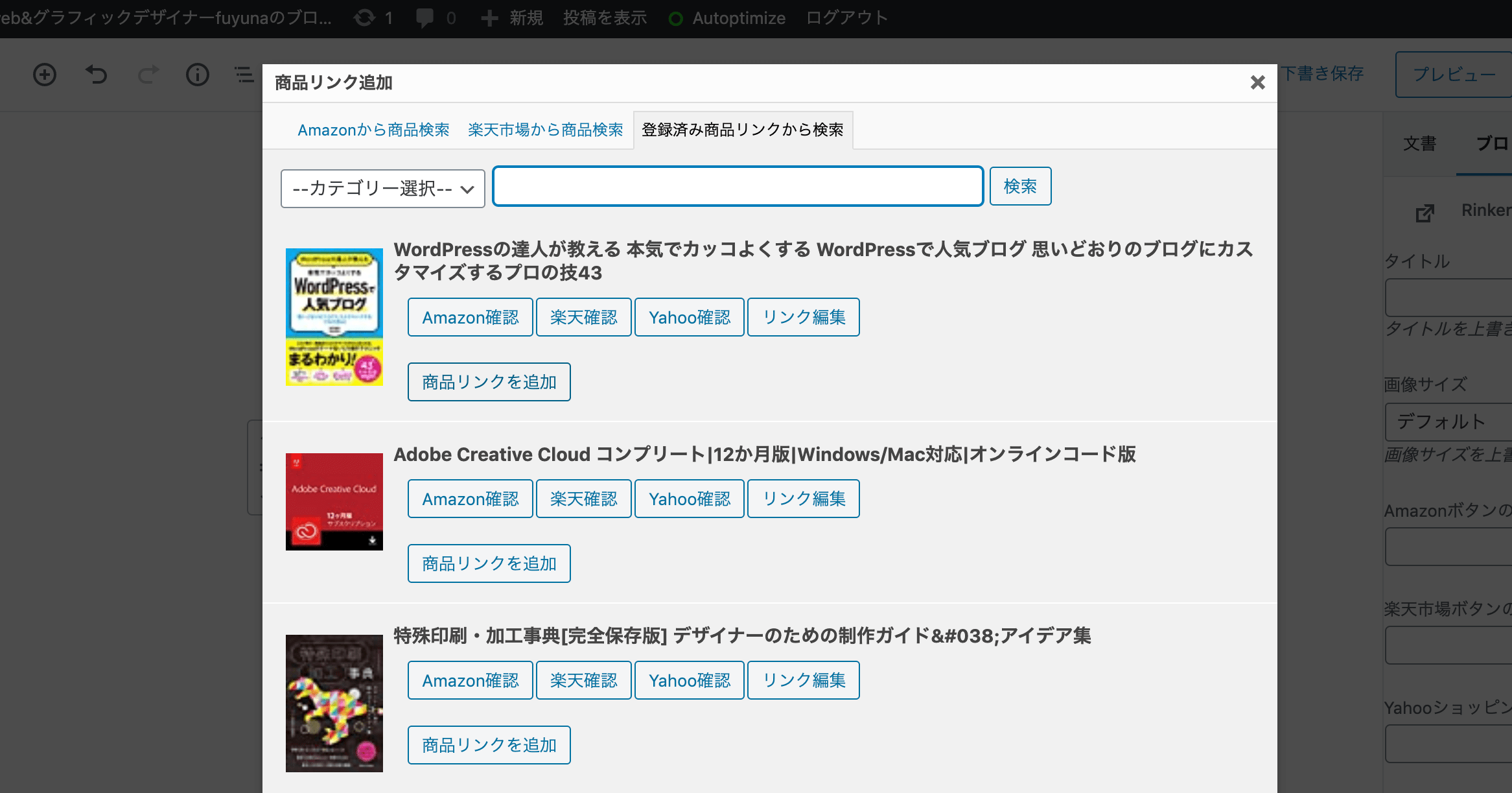The width and height of the screenshot is (1512, 793).
Task: Focus the Amazonボタン text field
Action: coord(1449,547)
